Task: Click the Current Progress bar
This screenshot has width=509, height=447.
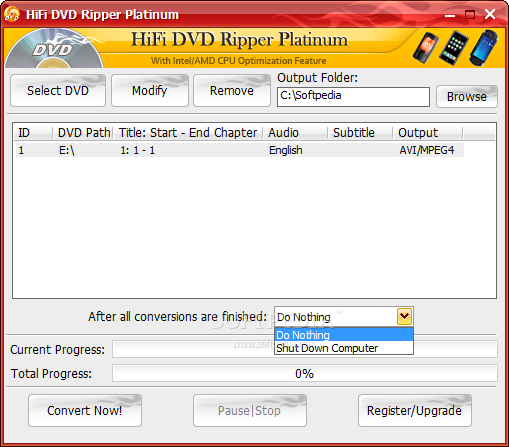Action: point(305,349)
